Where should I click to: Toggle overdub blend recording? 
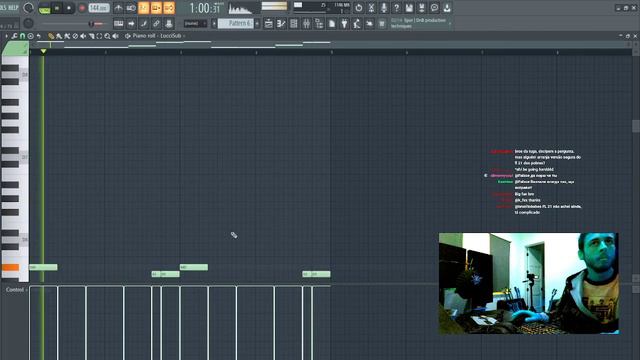click(x=156, y=8)
